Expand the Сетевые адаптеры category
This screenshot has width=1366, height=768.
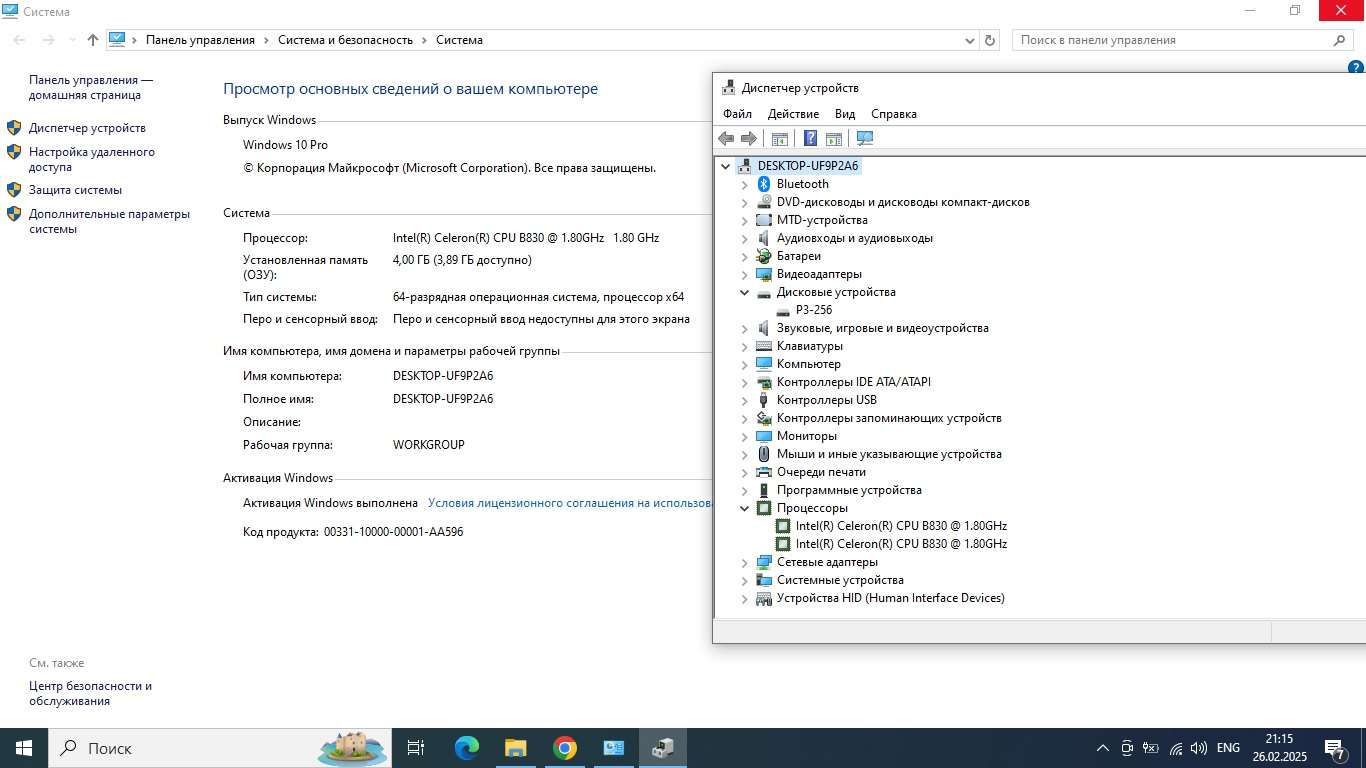(x=744, y=562)
